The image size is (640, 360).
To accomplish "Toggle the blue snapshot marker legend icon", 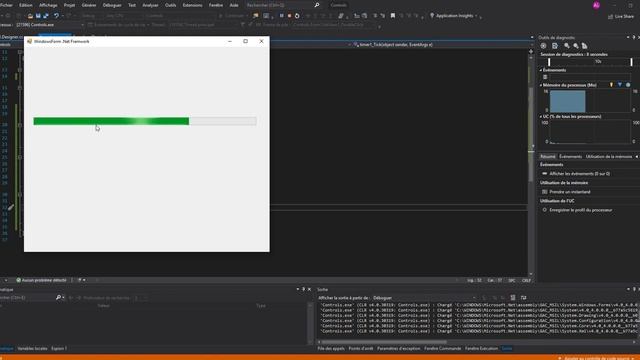I will pos(620,85).
